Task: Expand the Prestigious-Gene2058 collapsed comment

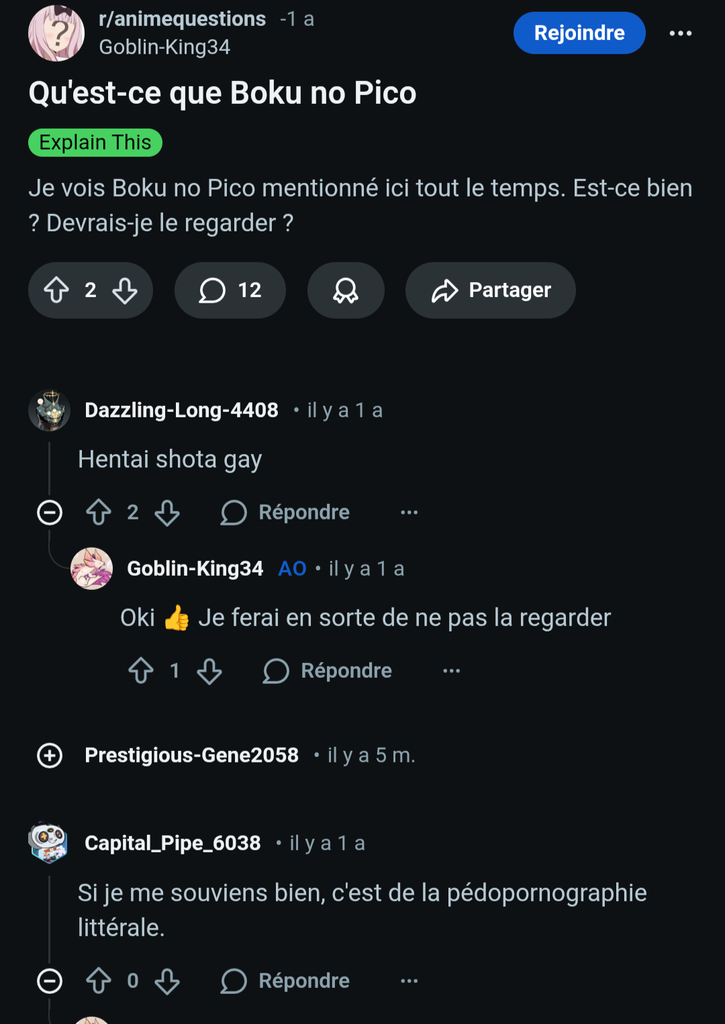Action: [49, 756]
